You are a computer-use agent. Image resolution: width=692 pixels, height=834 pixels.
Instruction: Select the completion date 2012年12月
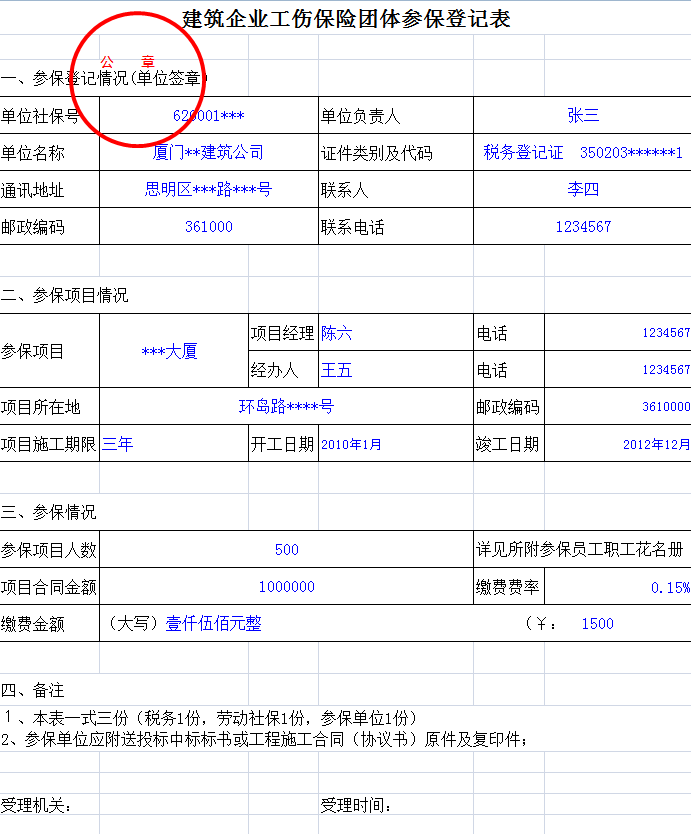point(618,444)
